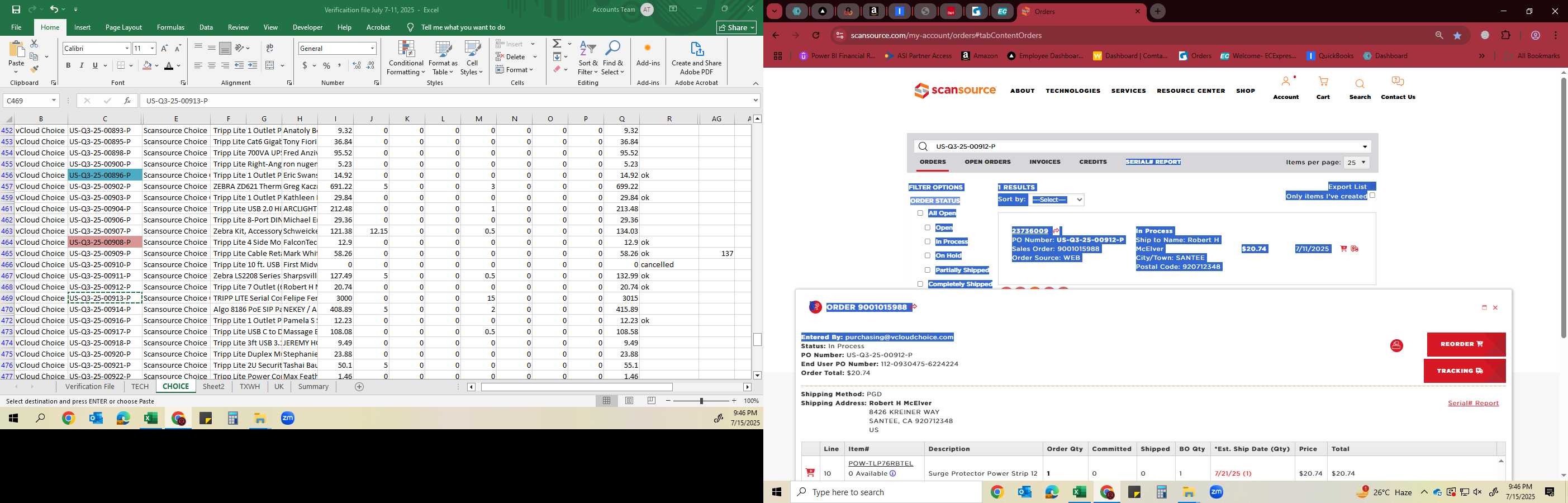Check the In Process filter checkbox
Image resolution: width=1568 pixels, height=503 pixels.
pos(927,242)
